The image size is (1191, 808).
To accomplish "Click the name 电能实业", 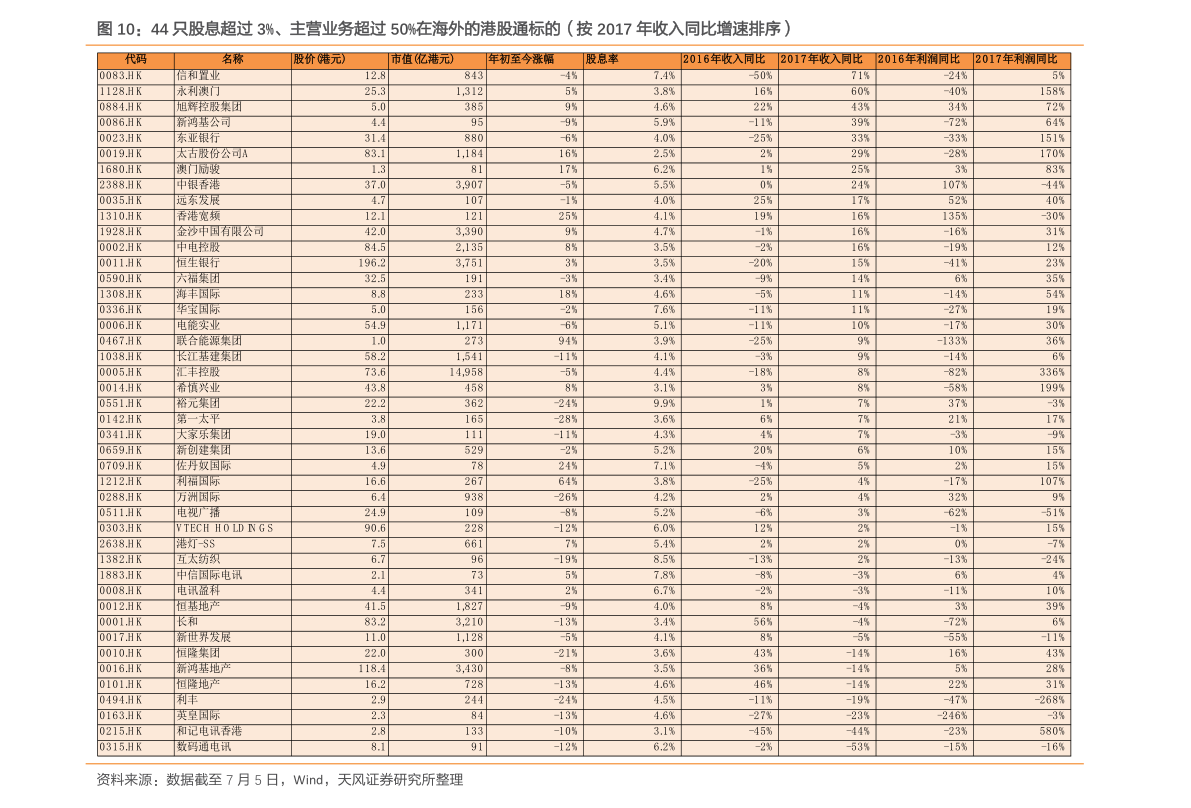I will [198, 325].
